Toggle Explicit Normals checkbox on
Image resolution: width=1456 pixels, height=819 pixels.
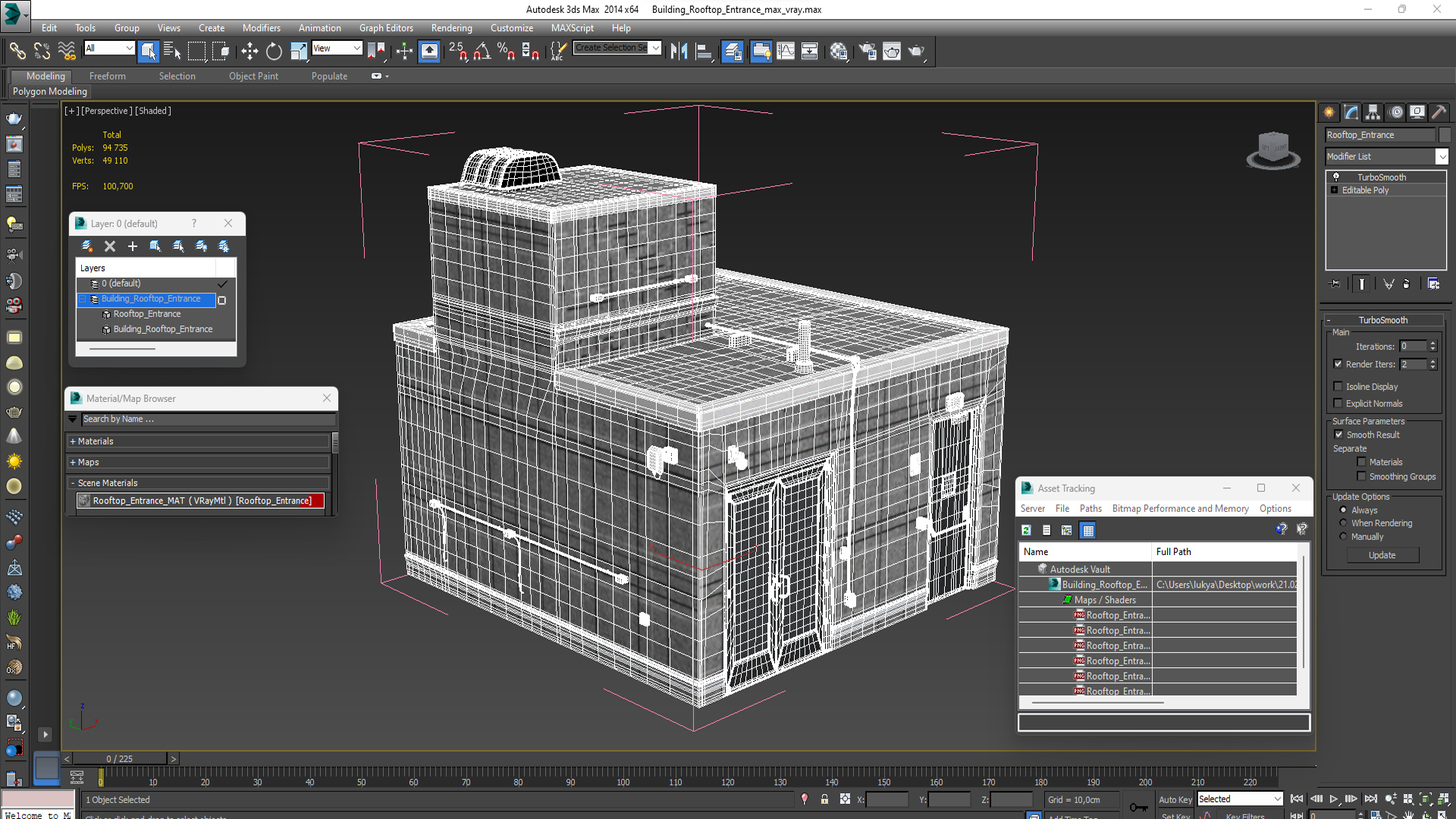click(x=1338, y=403)
